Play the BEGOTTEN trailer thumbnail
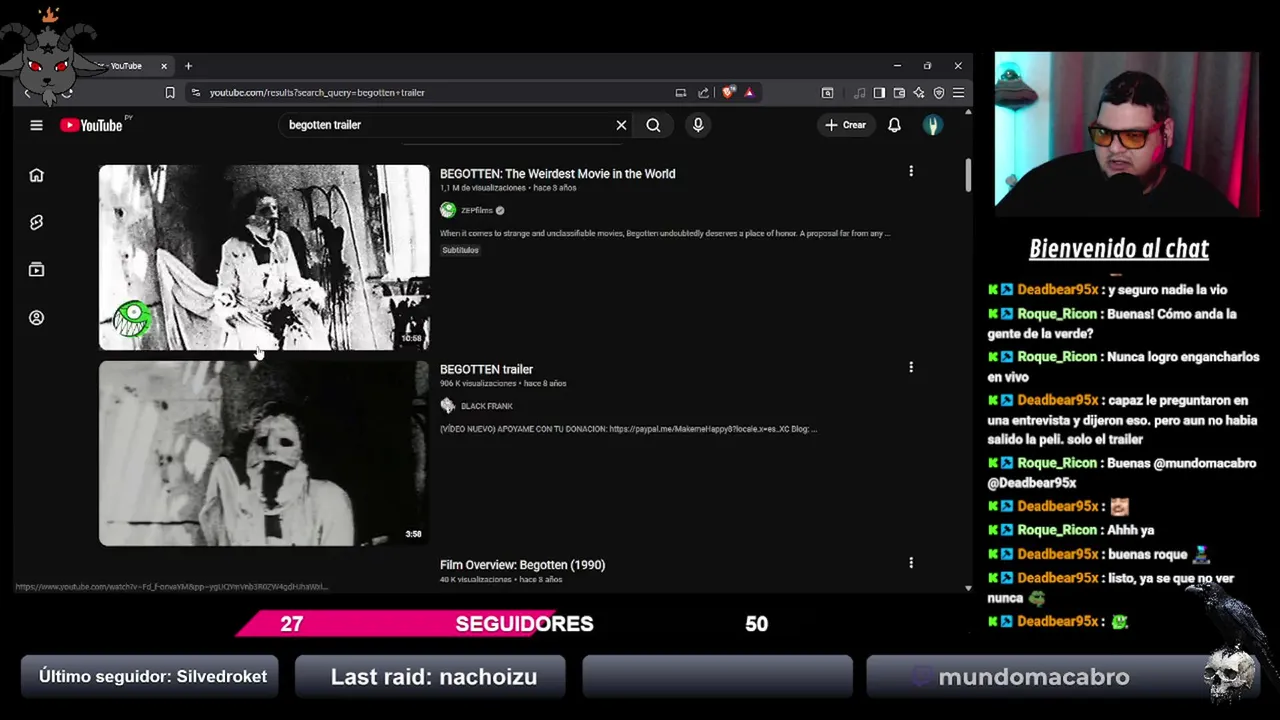Image resolution: width=1280 pixels, height=720 pixels. tap(264, 453)
